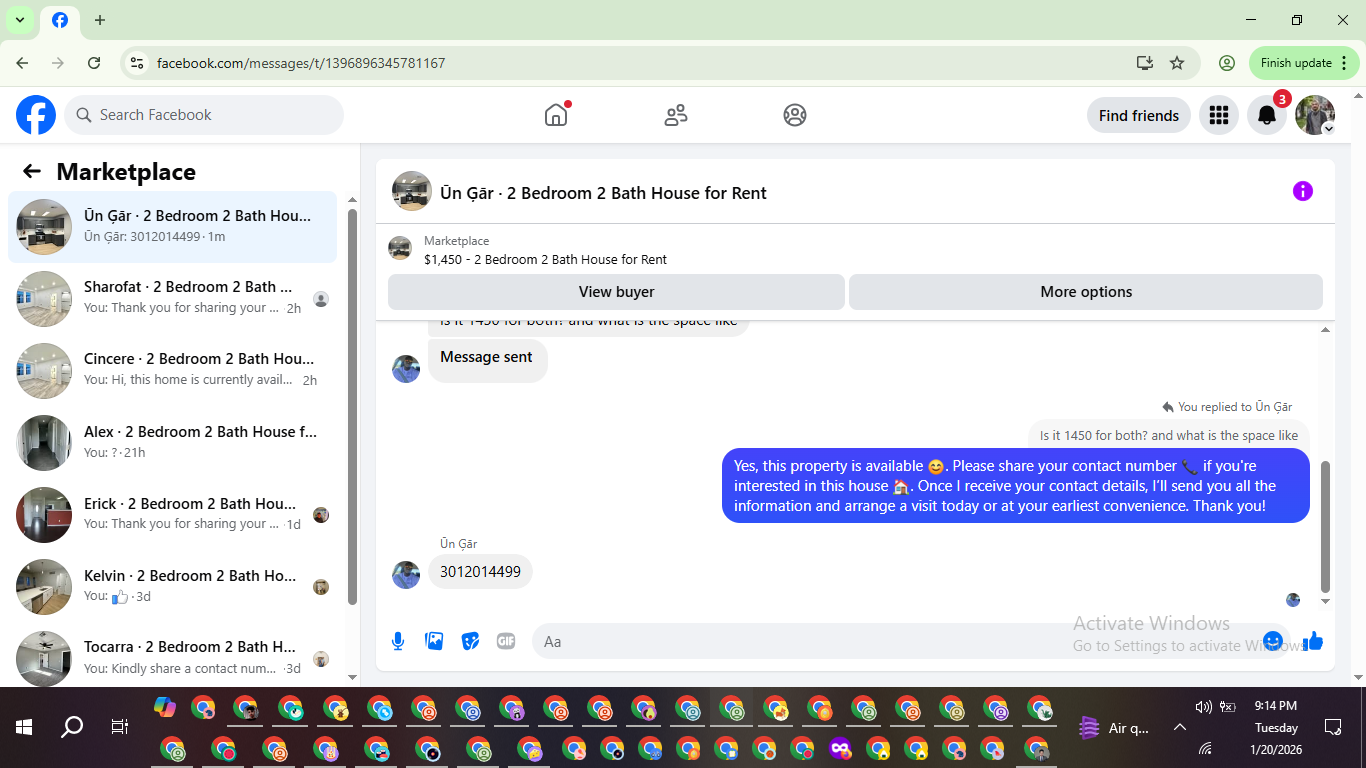Open a new browser tab
Image resolution: width=1366 pixels, height=768 pixels.
[x=100, y=20]
